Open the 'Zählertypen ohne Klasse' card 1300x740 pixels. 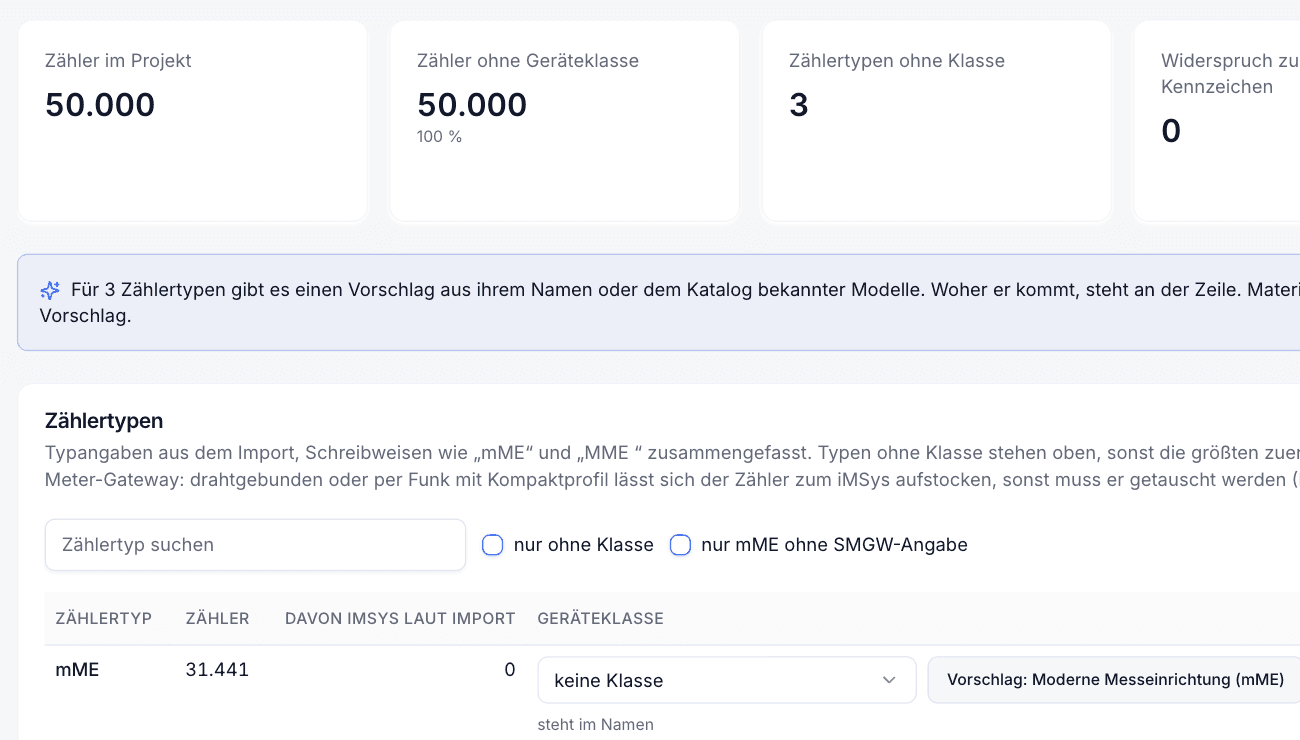click(937, 121)
